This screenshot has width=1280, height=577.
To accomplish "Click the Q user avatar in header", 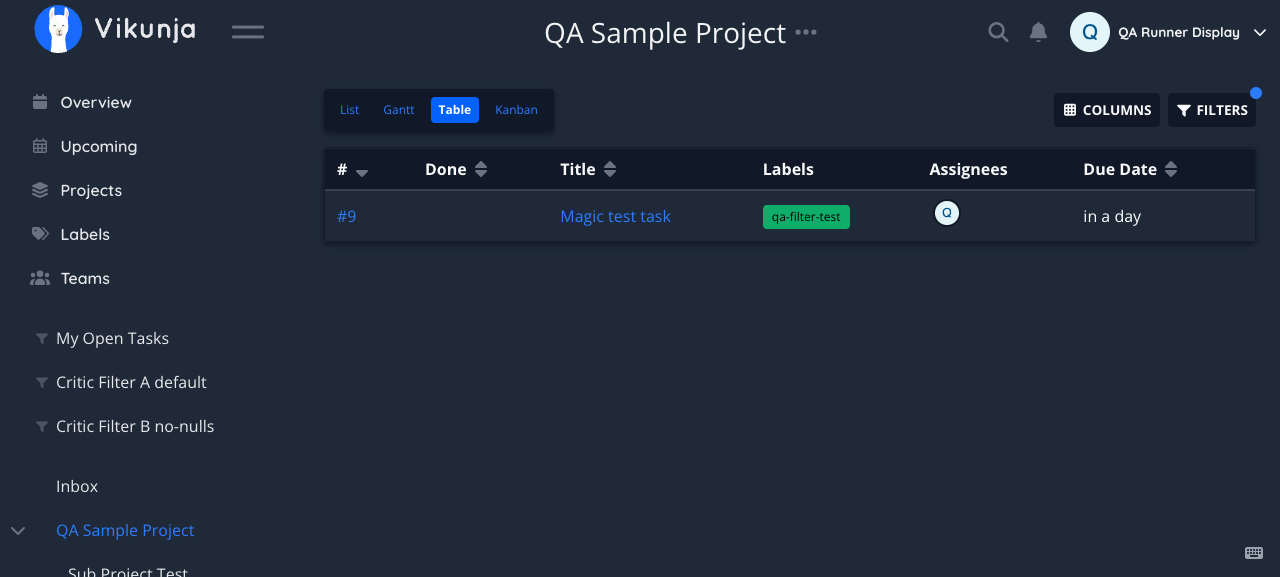I will pyautogui.click(x=1090, y=32).
